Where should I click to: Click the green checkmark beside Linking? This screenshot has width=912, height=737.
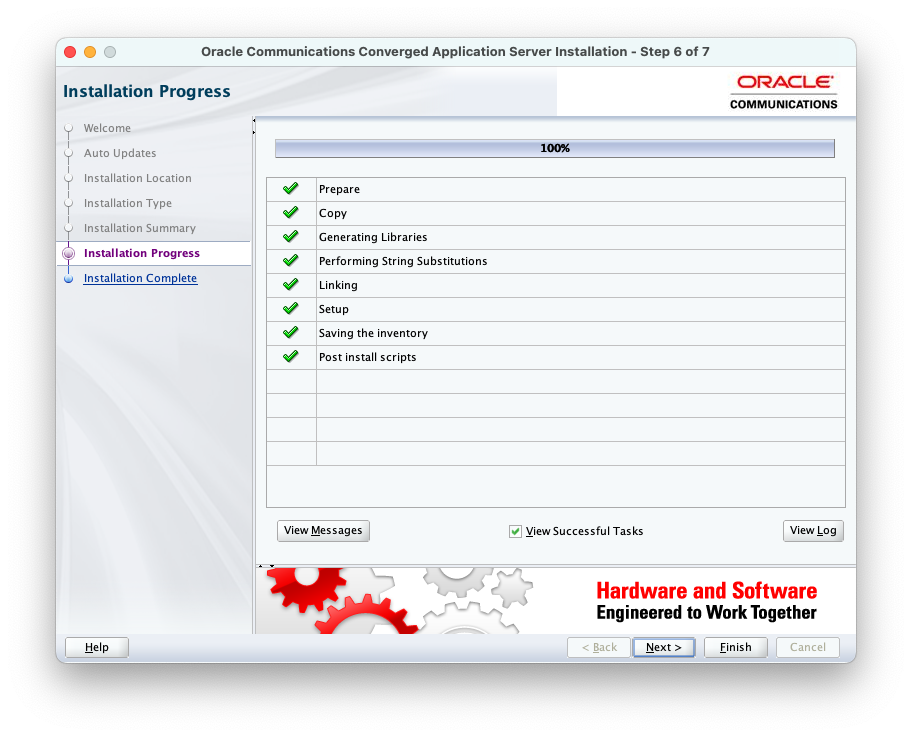pyautogui.click(x=290, y=284)
